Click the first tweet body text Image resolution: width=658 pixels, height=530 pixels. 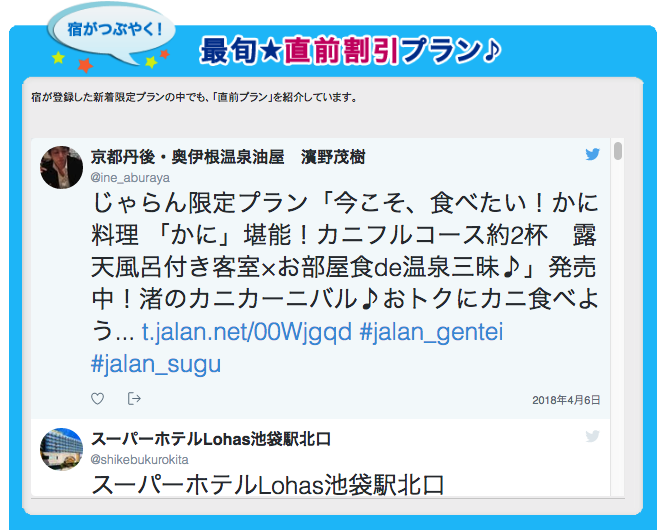pos(345,283)
